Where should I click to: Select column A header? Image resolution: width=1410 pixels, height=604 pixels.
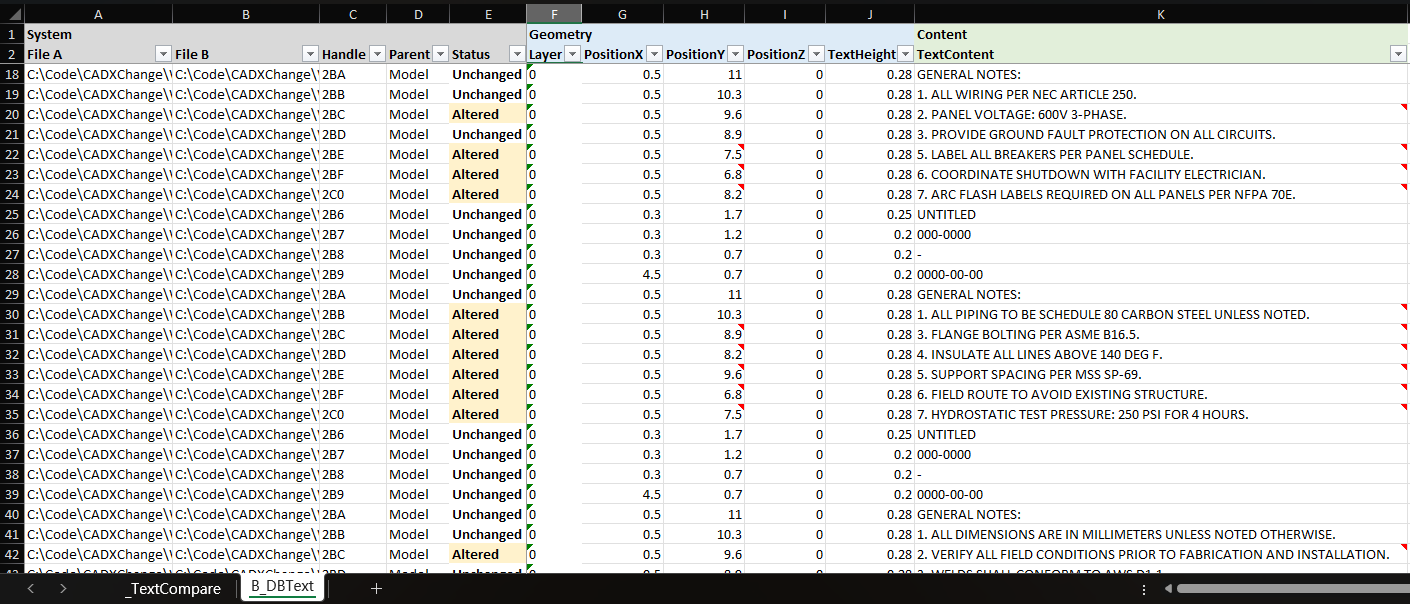click(97, 14)
